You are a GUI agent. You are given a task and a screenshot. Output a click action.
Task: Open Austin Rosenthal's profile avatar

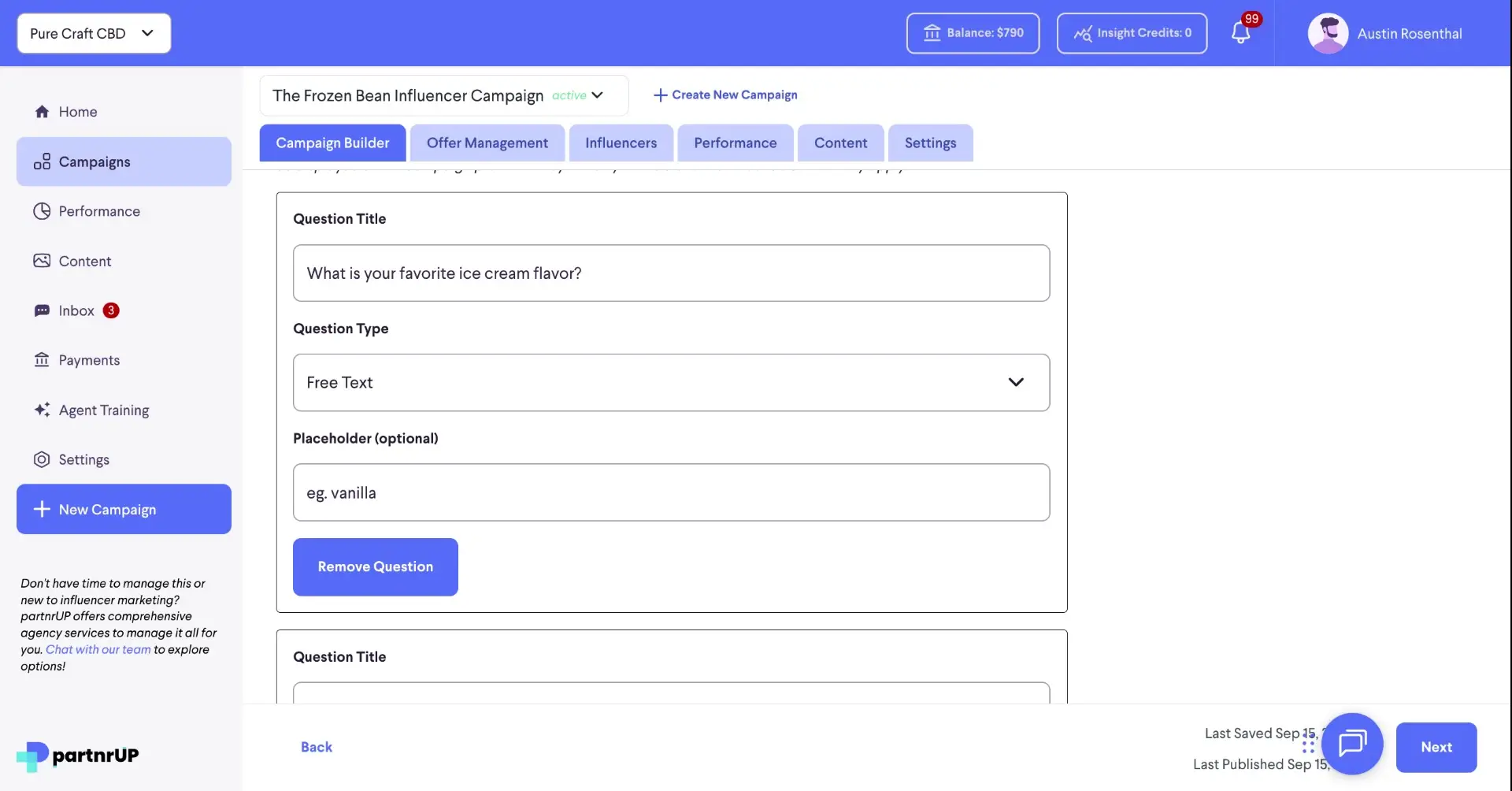pos(1329,33)
